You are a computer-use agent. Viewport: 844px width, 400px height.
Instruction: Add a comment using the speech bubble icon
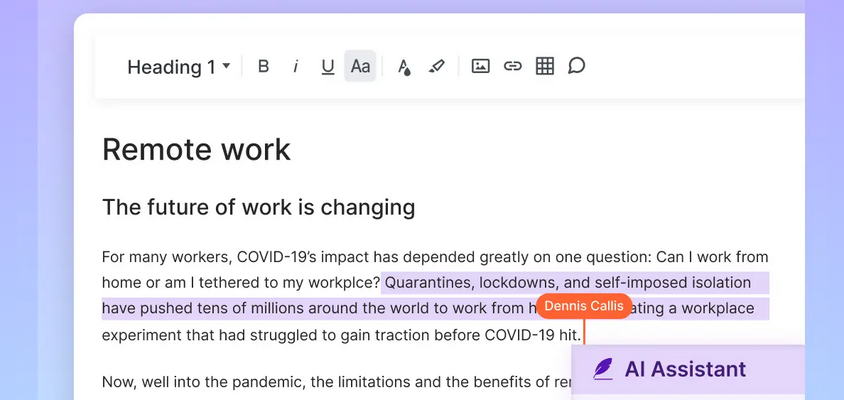pyautogui.click(x=577, y=67)
